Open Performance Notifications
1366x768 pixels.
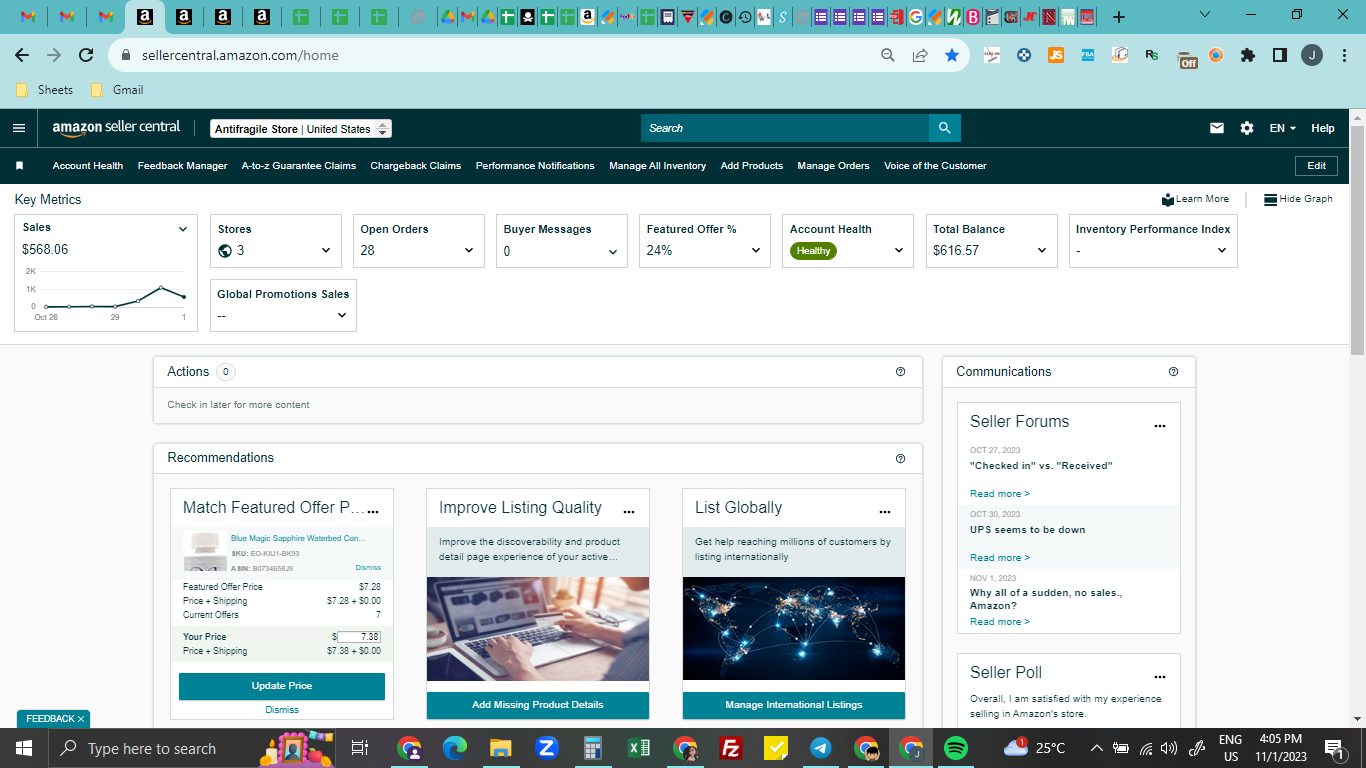535,166
